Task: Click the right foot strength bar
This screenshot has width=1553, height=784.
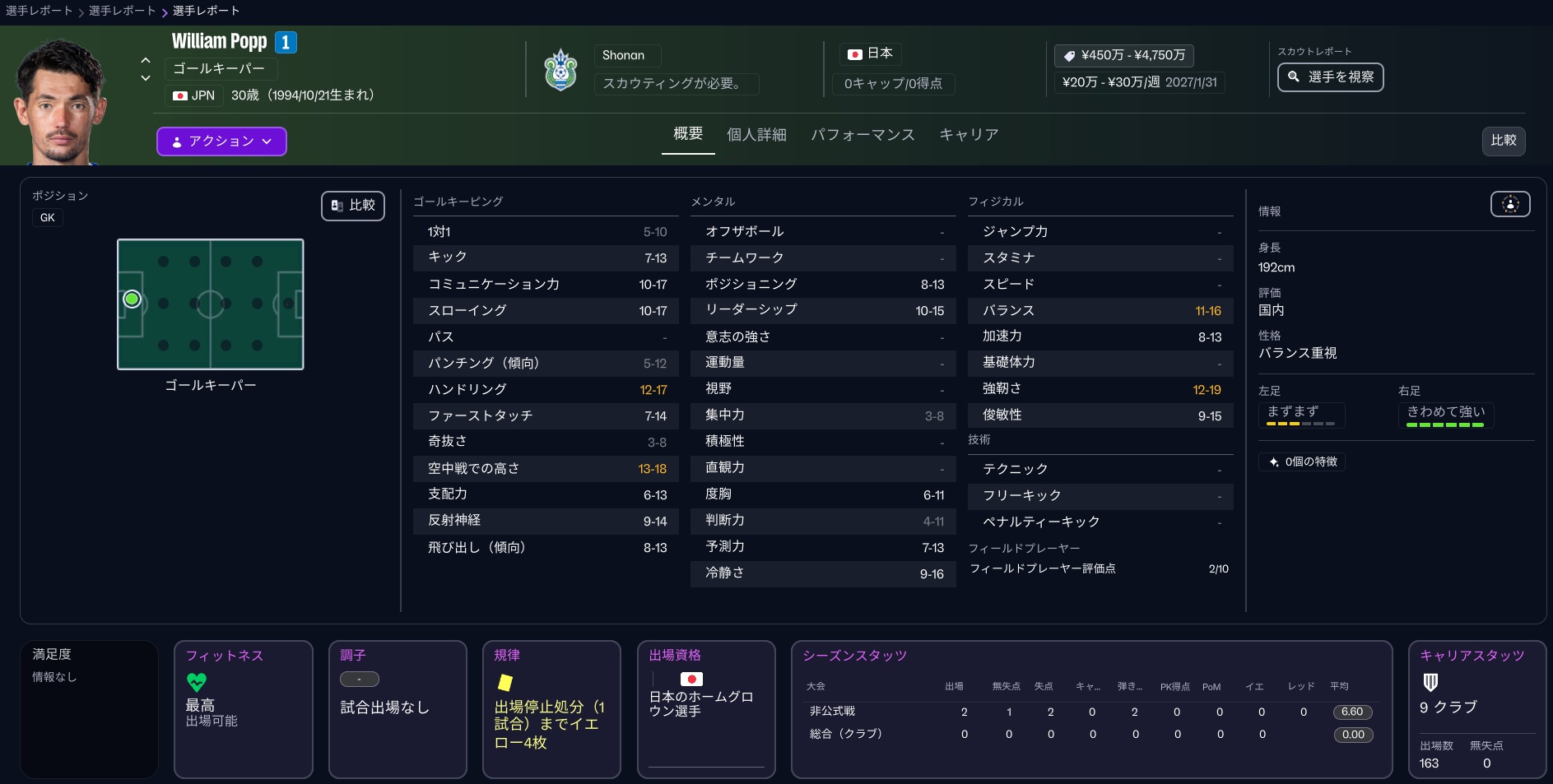Action: click(1444, 424)
